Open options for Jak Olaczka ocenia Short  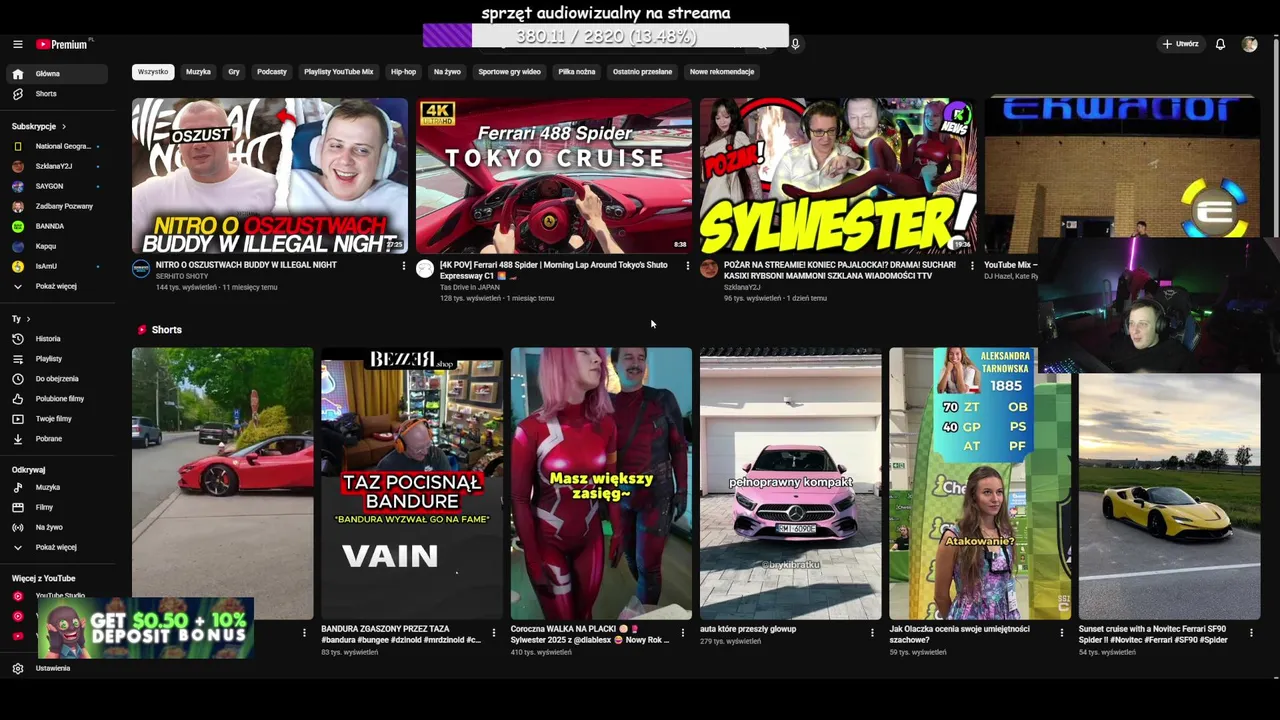tap(1062, 633)
